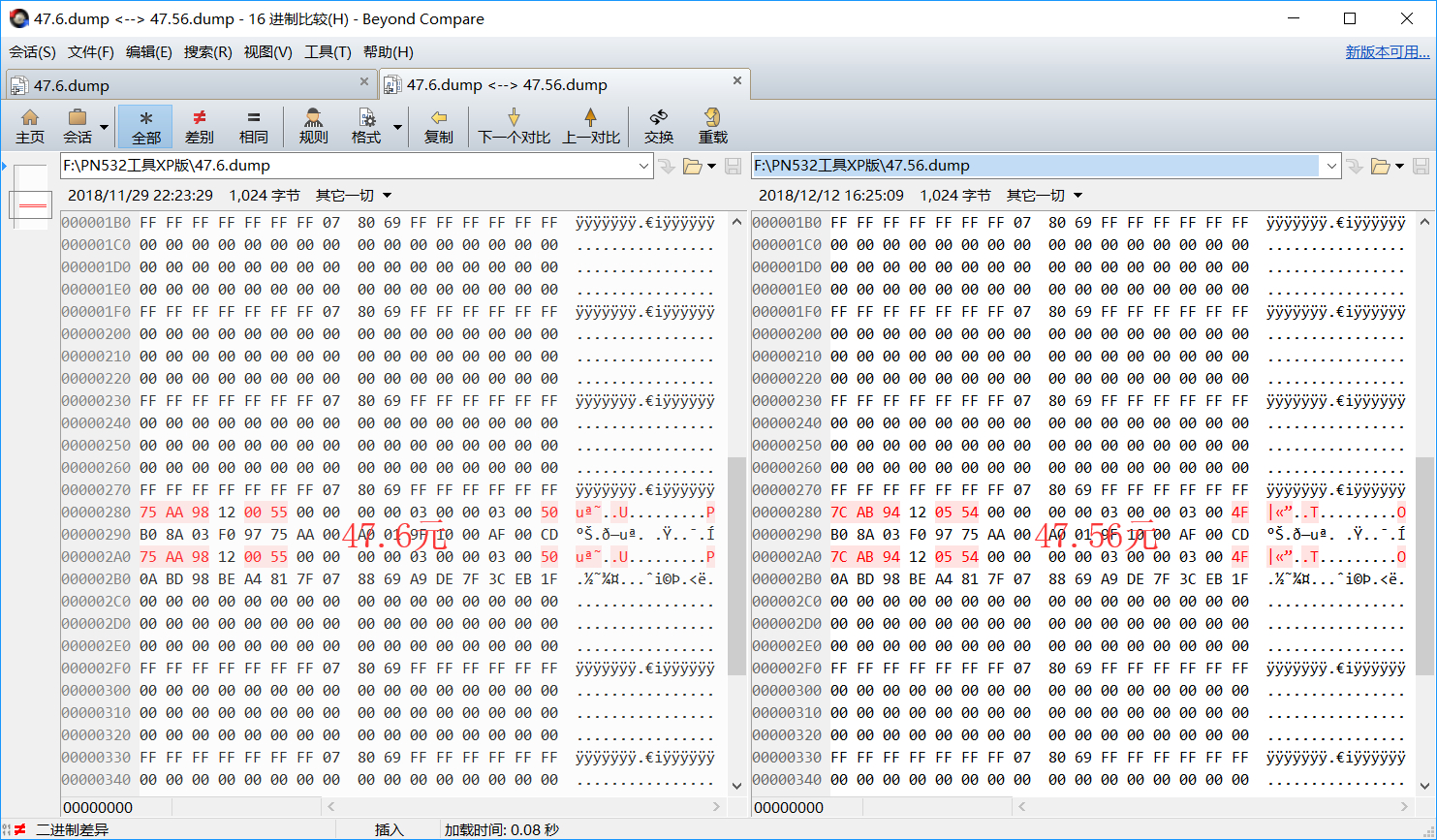The image size is (1437, 840).
Task: Open the 搜索(R) menu
Action: click(x=208, y=52)
